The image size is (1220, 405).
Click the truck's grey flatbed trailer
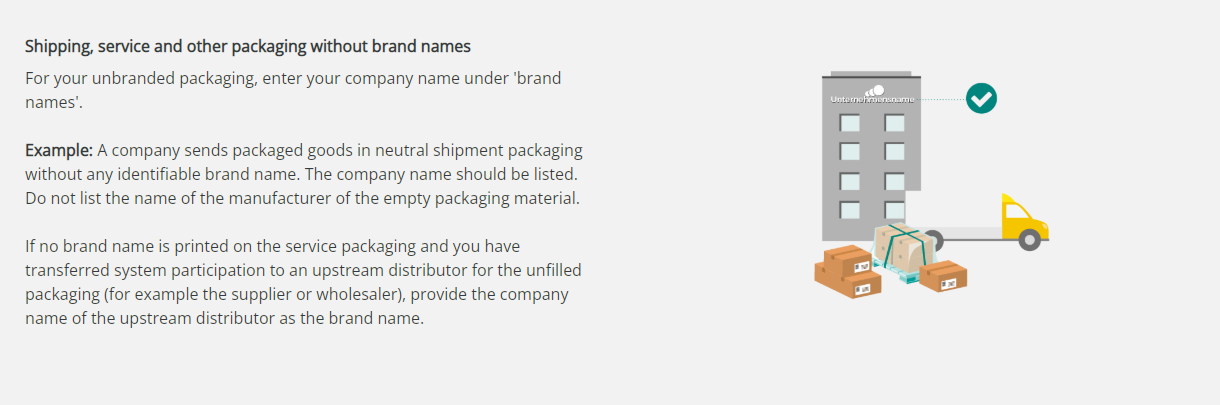tap(970, 233)
